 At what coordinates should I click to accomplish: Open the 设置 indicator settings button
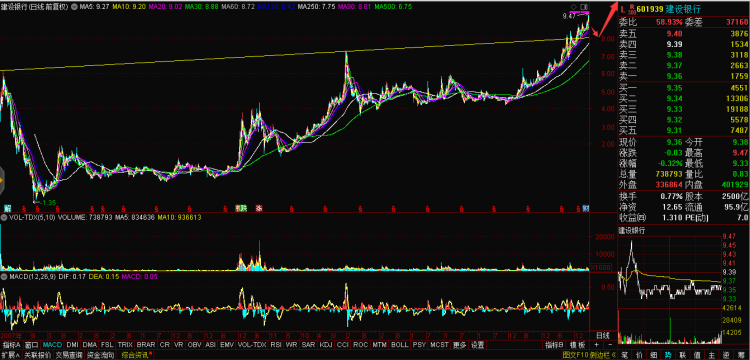tap(477, 345)
